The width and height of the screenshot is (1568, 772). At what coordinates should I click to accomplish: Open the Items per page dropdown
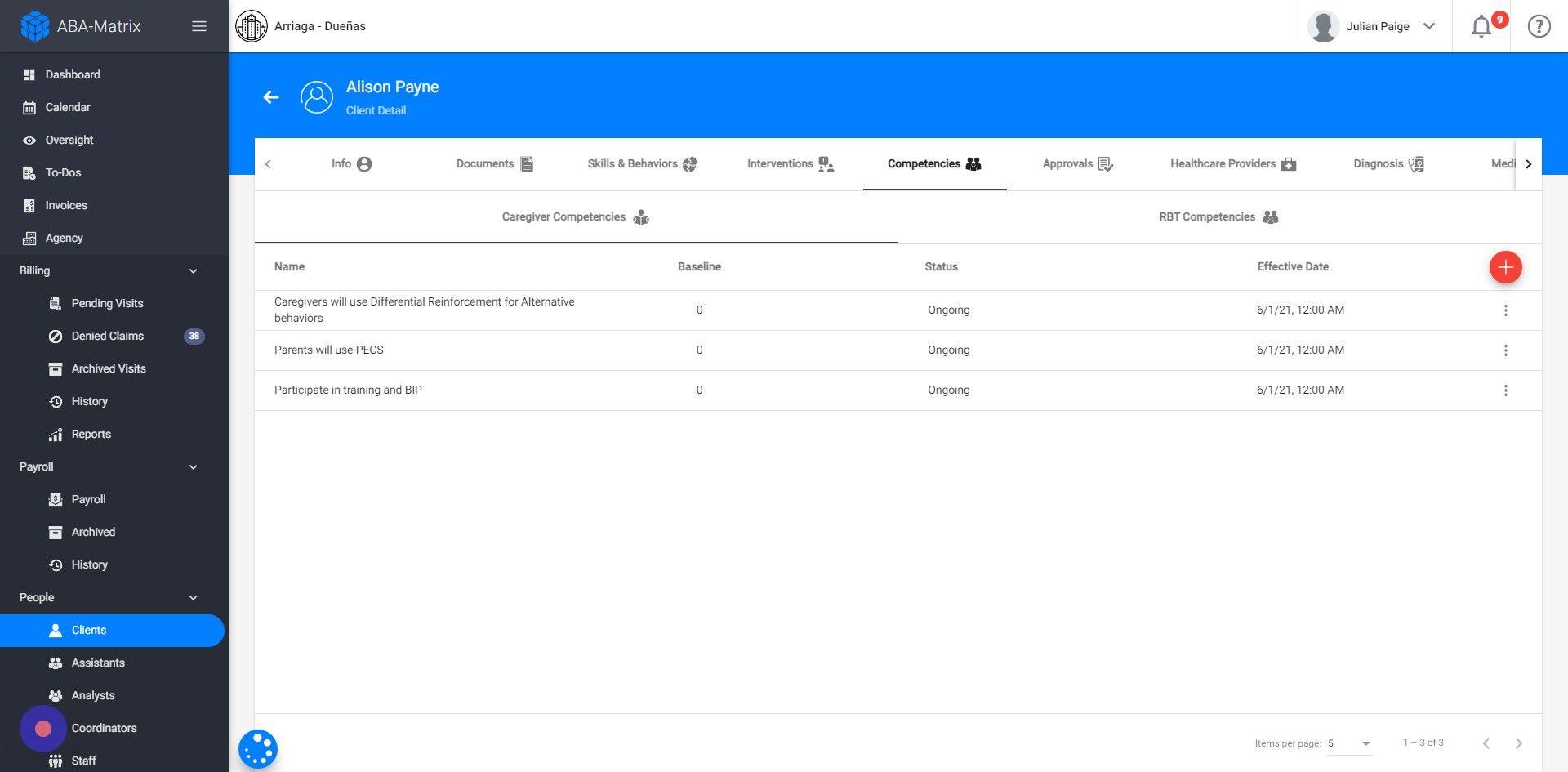click(1350, 743)
